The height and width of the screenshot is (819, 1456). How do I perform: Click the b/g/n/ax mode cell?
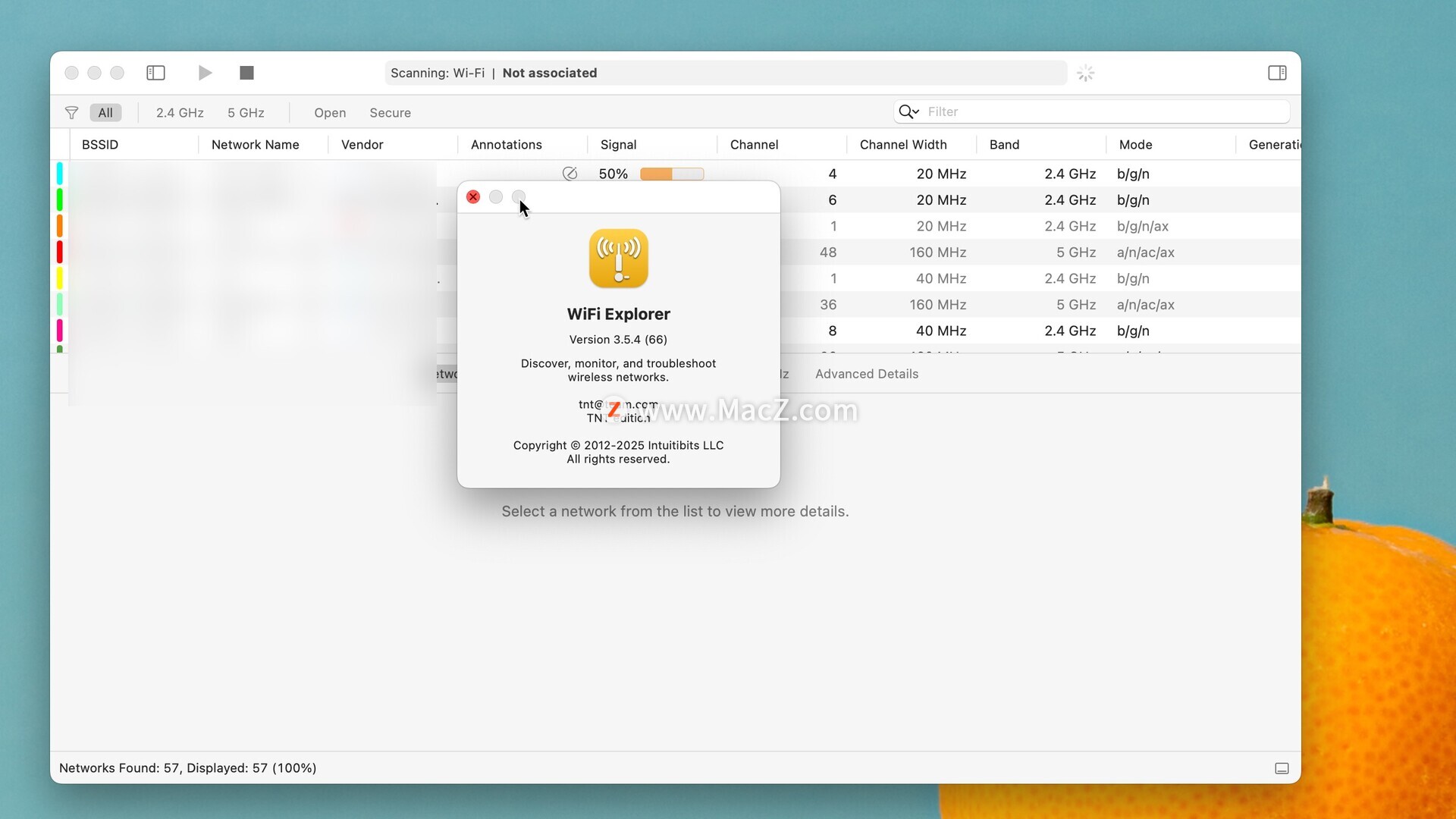[x=1143, y=226]
